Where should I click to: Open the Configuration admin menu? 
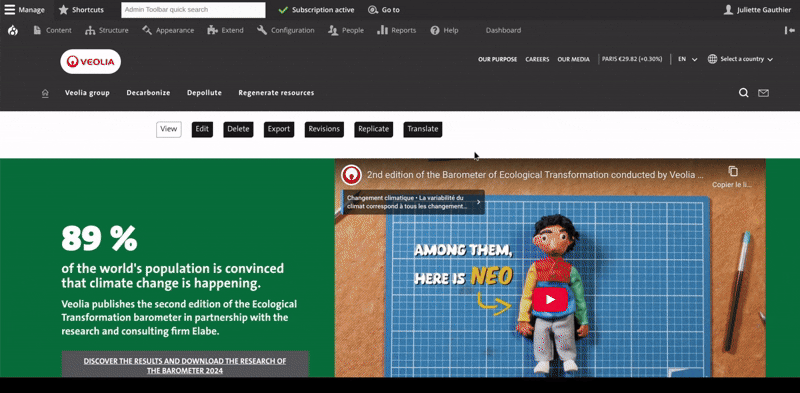(286, 31)
